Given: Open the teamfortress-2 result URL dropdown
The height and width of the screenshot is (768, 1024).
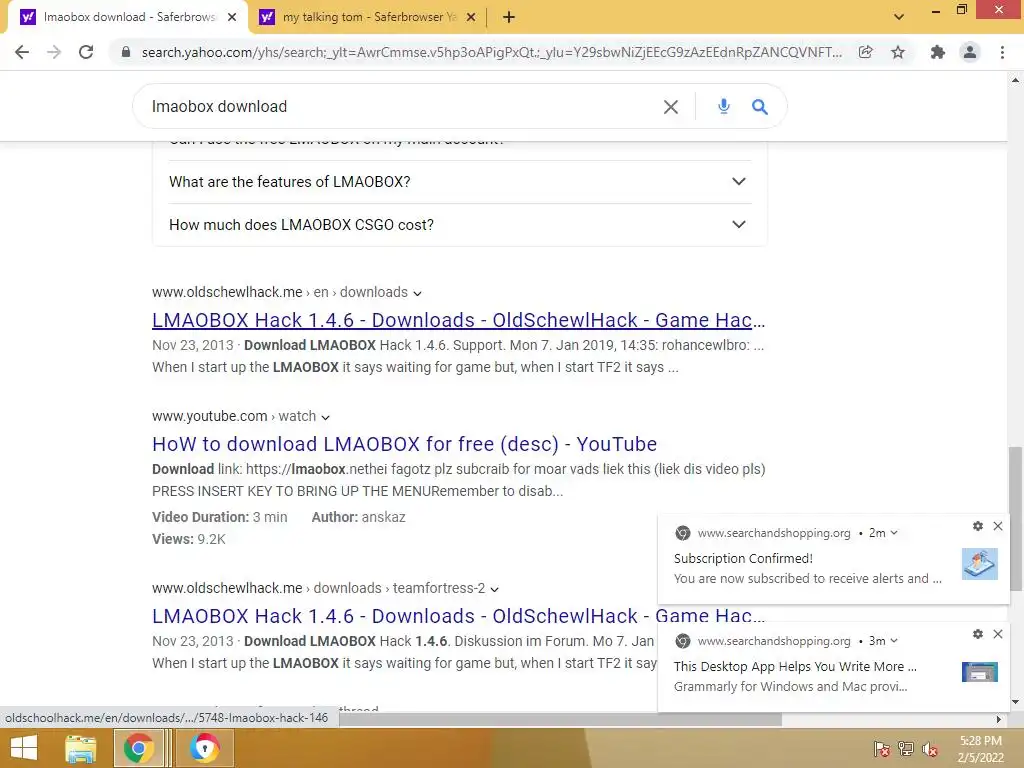Looking at the screenshot, I should pyautogui.click(x=494, y=589).
